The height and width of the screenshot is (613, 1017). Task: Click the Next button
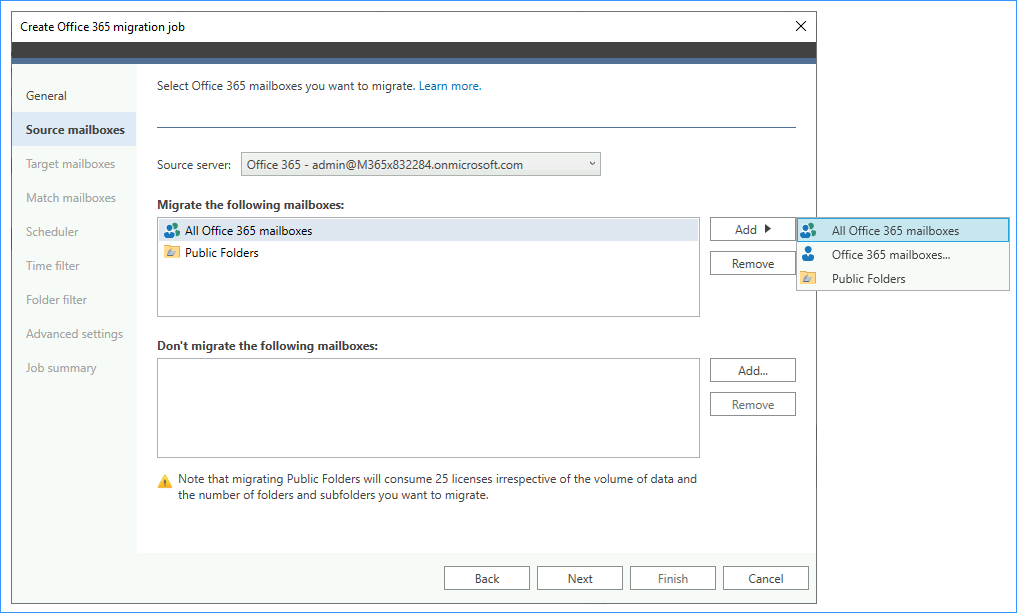(x=580, y=578)
